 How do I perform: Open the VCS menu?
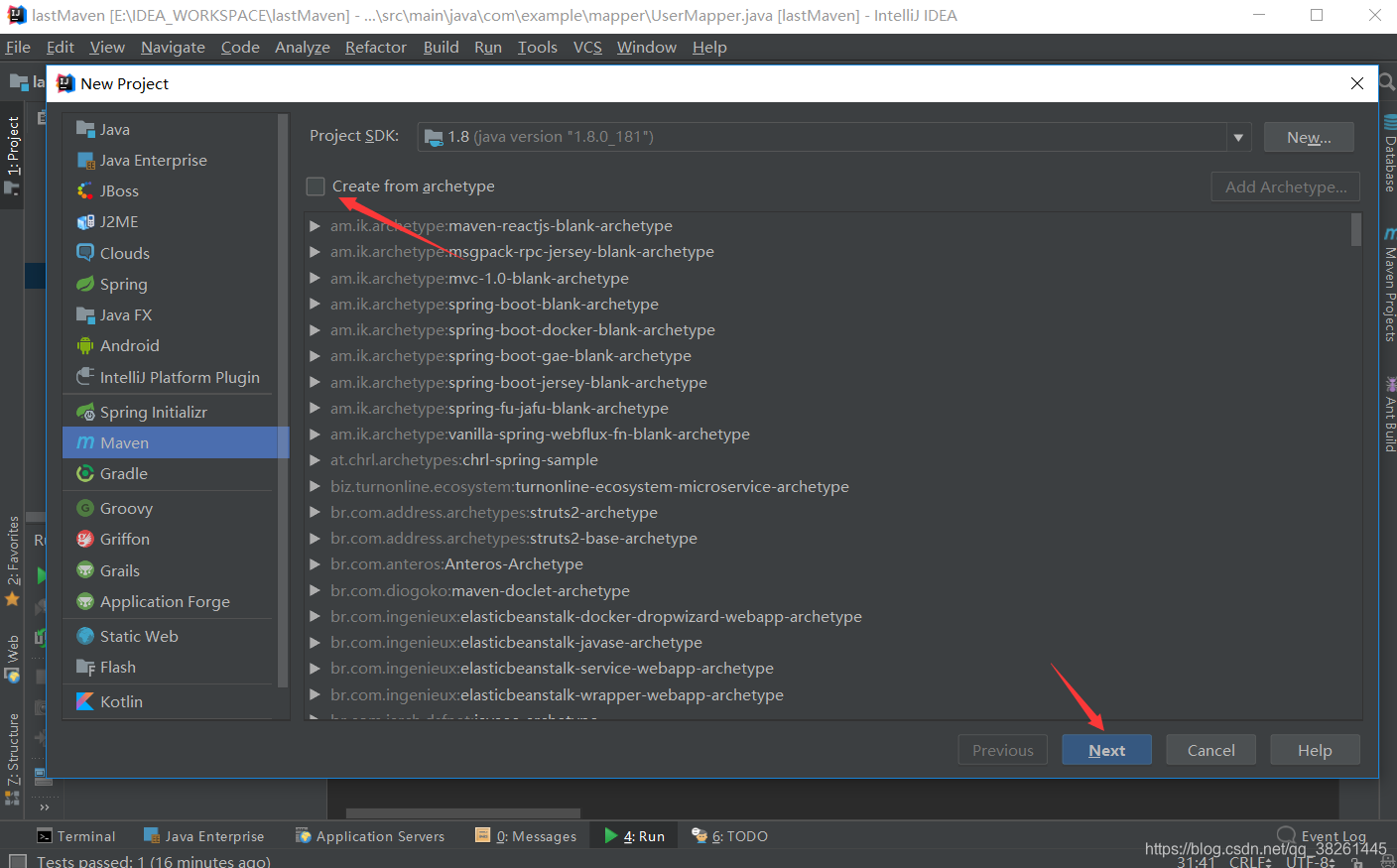click(x=587, y=47)
